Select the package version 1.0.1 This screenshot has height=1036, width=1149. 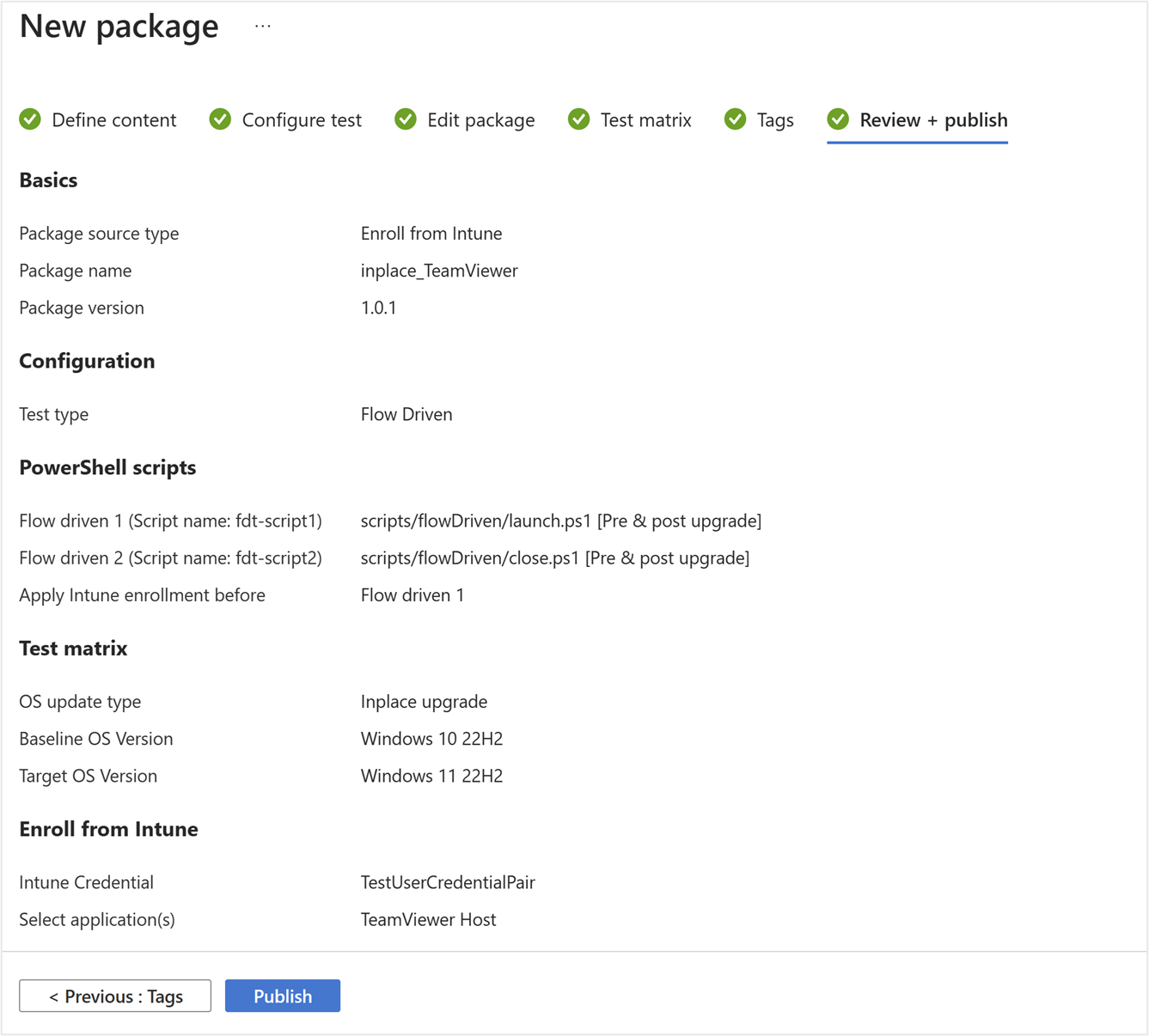click(x=379, y=308)
